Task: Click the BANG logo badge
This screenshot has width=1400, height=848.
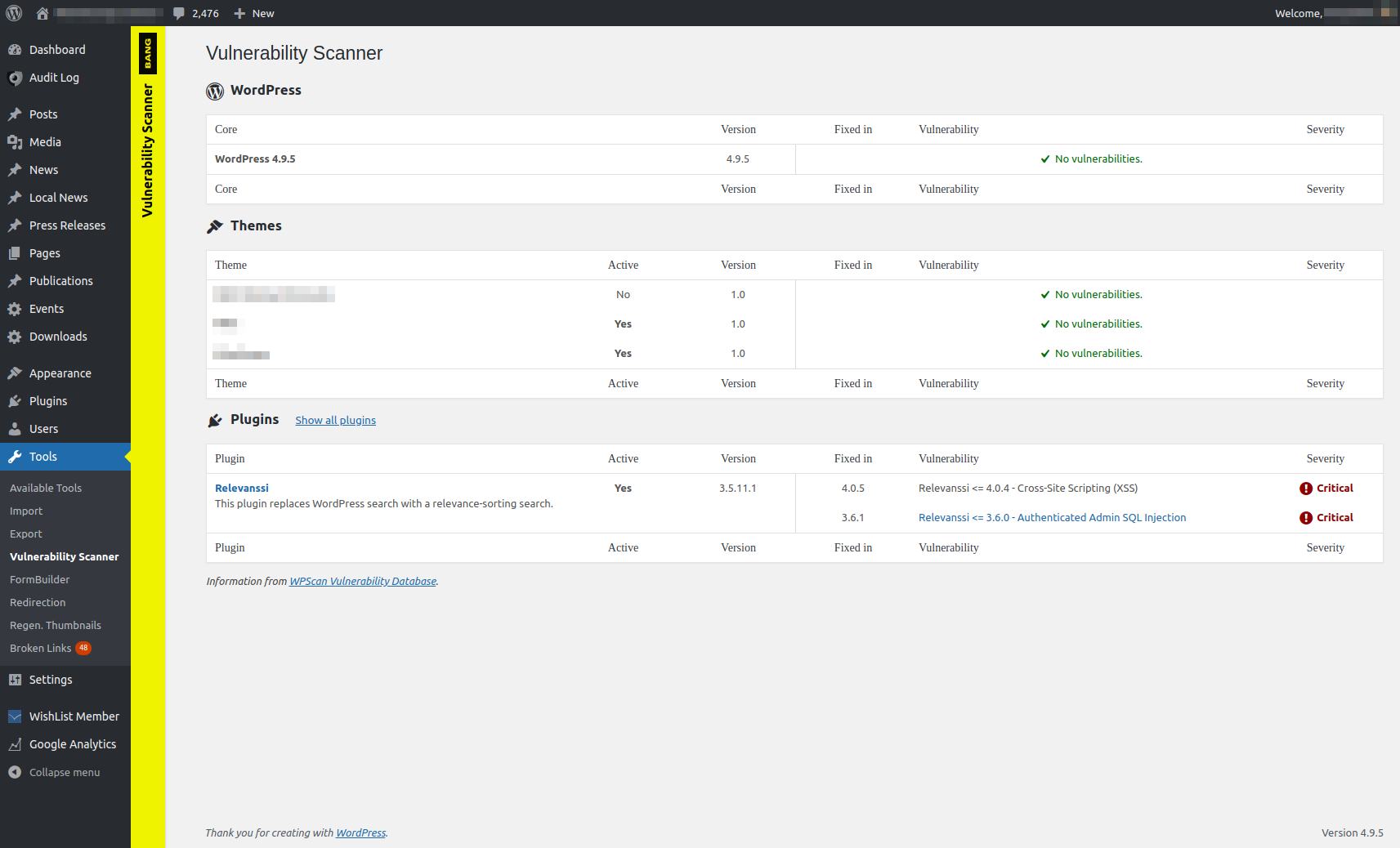Action: (148, 53)
